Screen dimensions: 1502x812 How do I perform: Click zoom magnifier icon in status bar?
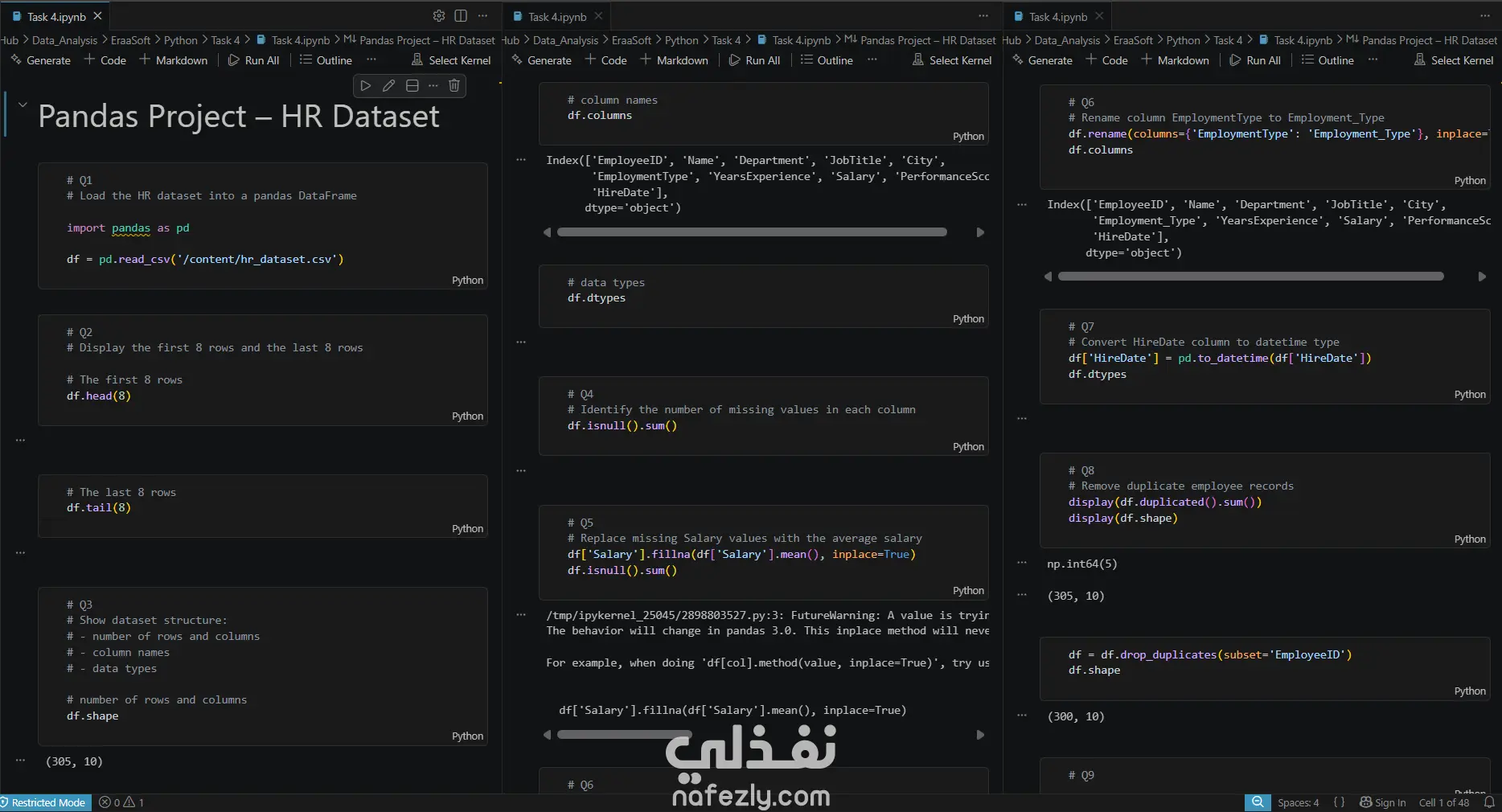(1258, 802)
